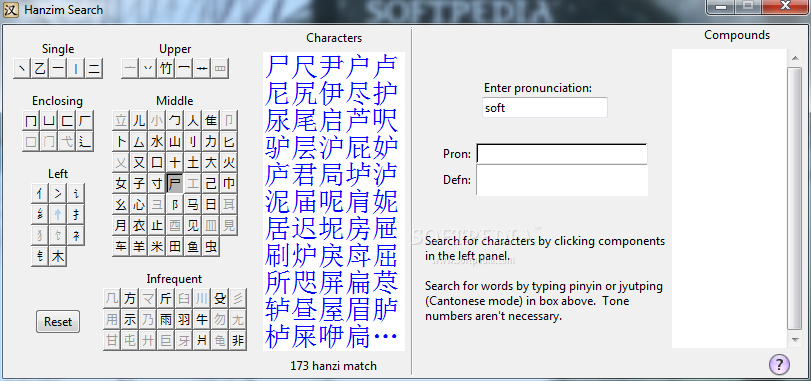Screen dimensions: 811x381
Task: Show more matches via the blue ellipsis
Action: tap(385, 337)
